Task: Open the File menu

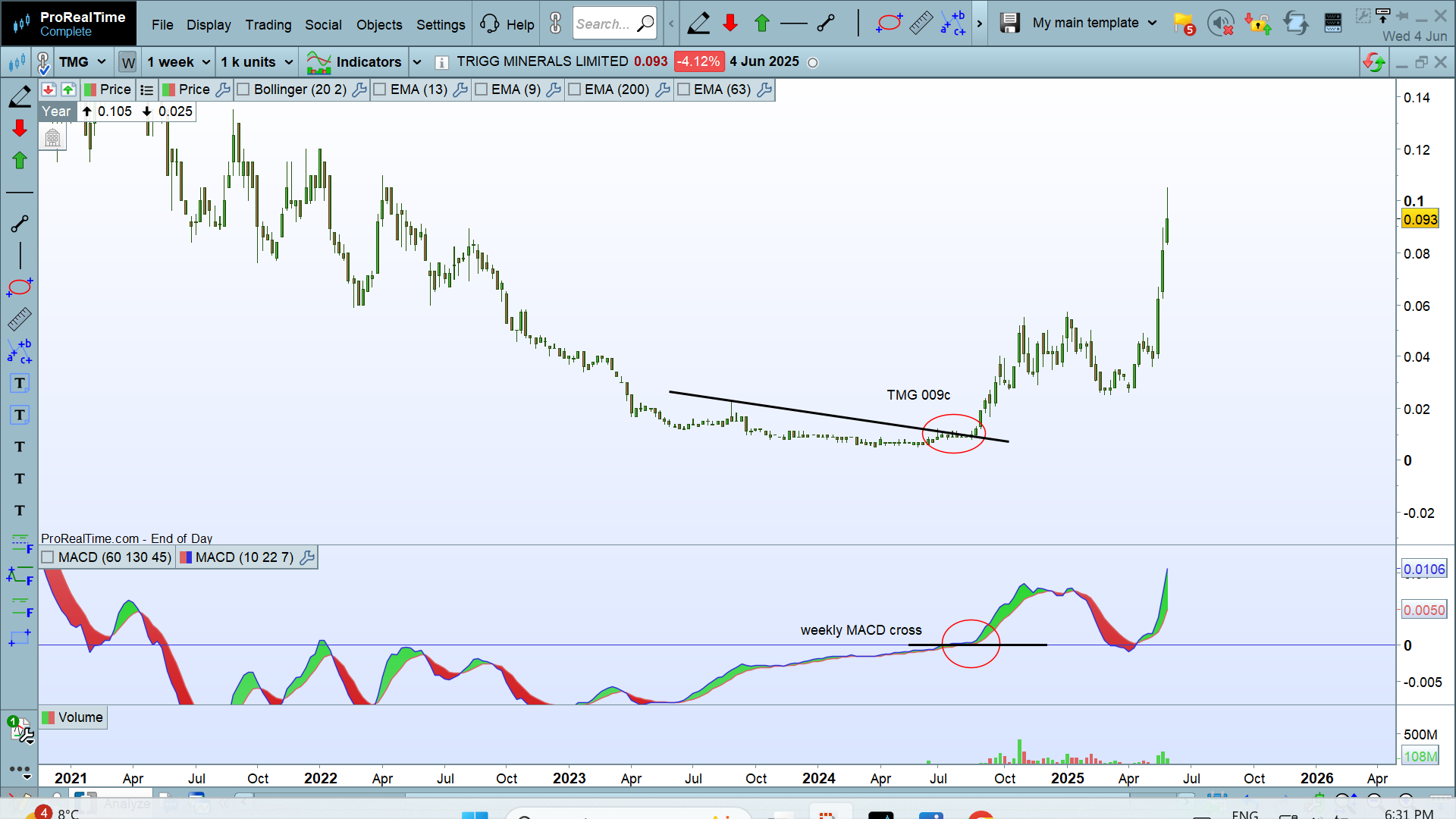Action: (x=162, y=24)
